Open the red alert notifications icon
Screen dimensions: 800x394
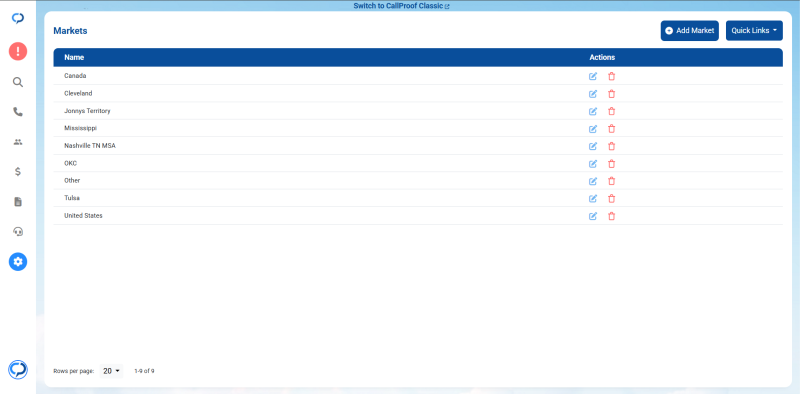pyautogui.click(x=18, y=52)
